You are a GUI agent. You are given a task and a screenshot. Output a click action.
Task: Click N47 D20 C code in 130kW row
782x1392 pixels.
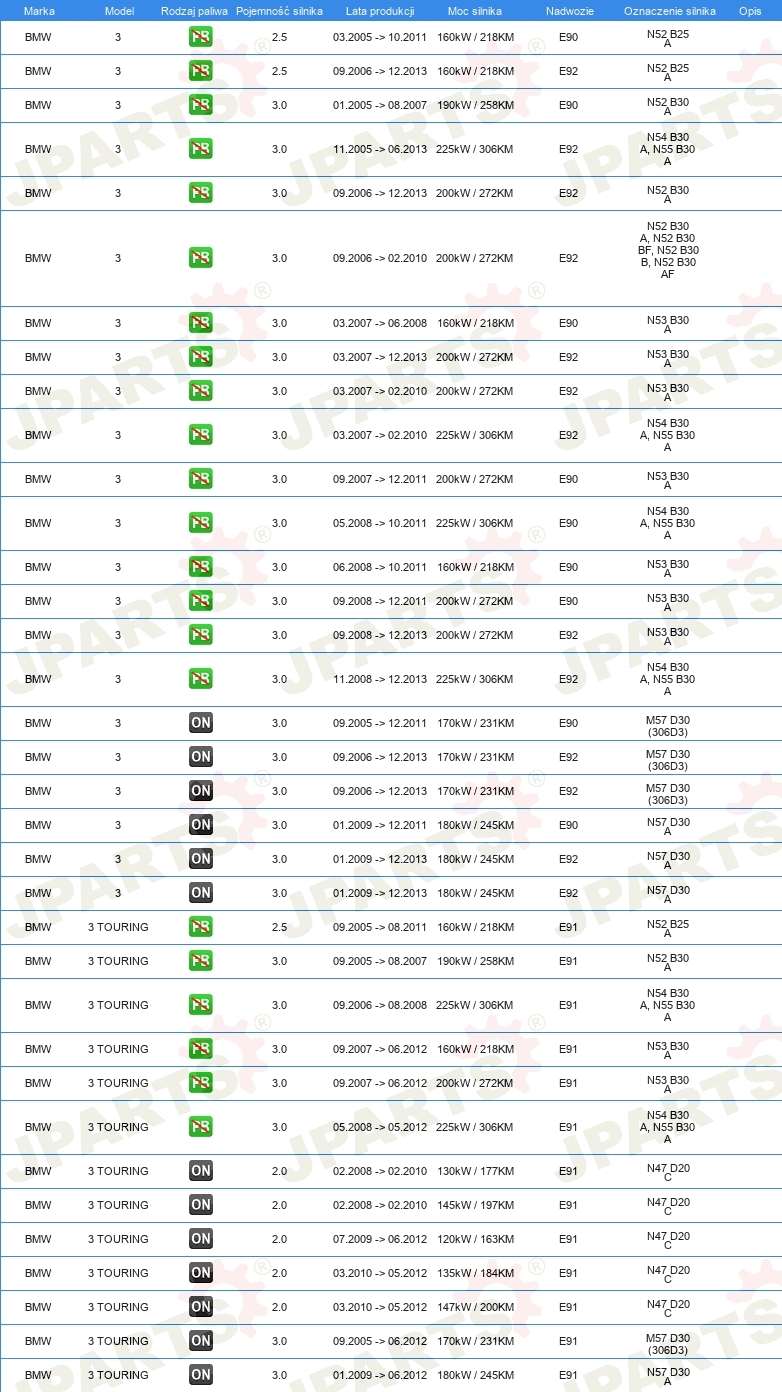click(668, 1174)
